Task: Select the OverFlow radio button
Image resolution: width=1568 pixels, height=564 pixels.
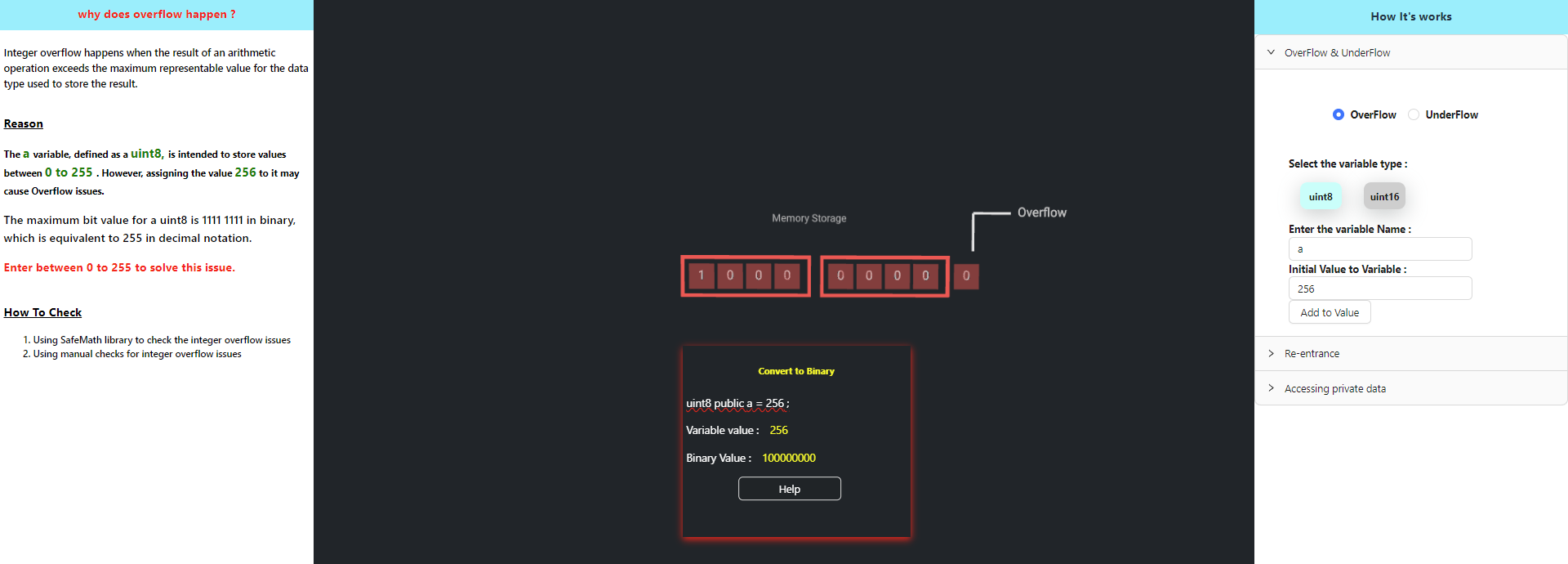Action: coord(1338,114)
